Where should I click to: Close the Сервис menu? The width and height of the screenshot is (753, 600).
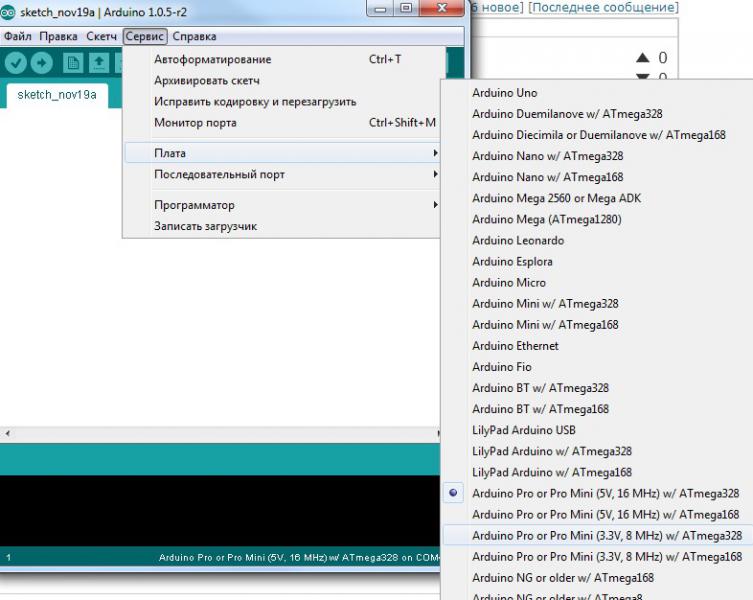point(145,37)
